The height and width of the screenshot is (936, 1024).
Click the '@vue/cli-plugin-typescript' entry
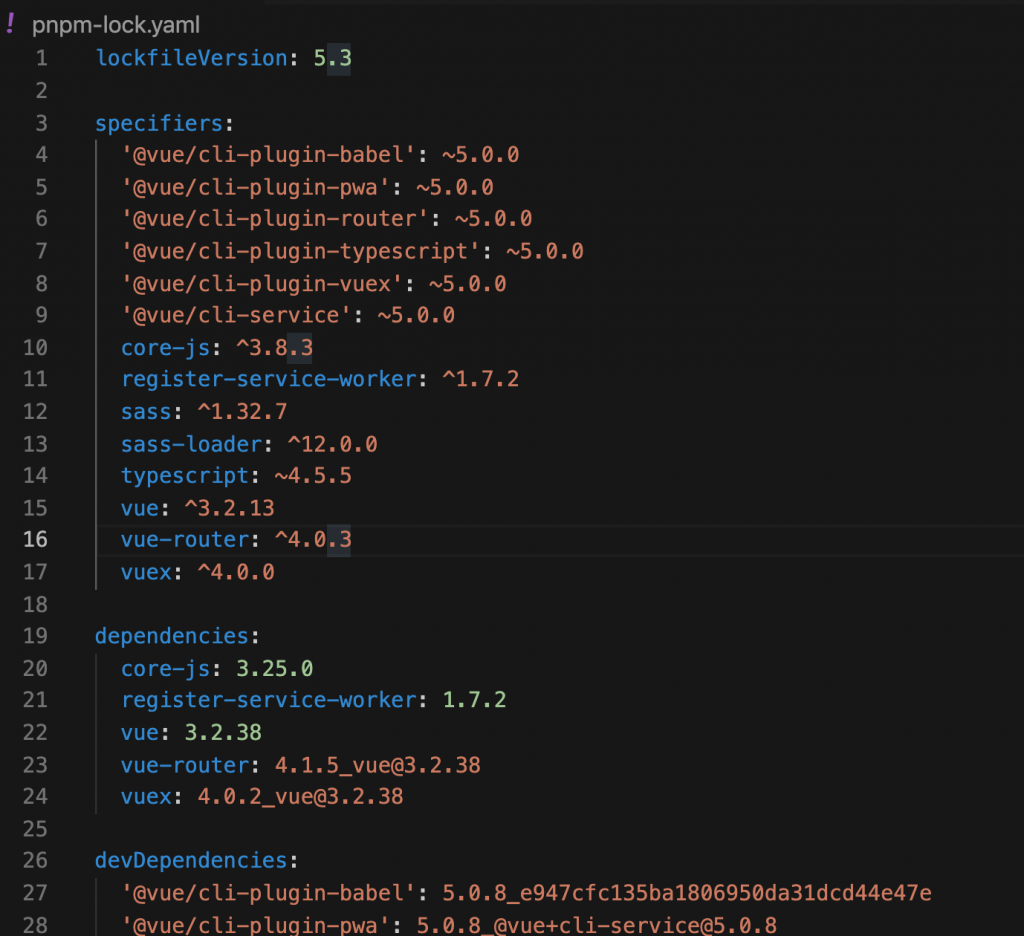tap(300, 251)
